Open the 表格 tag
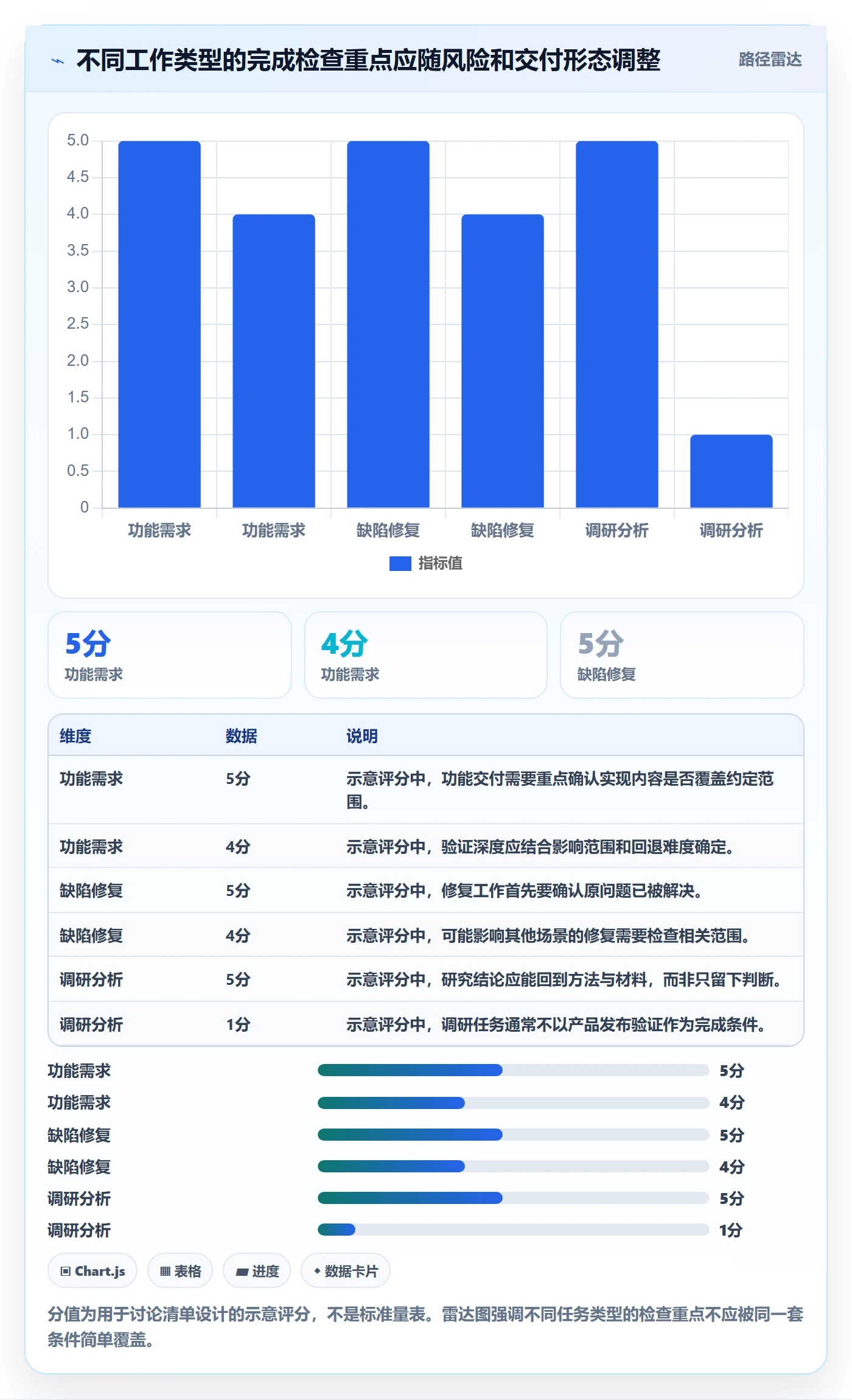852x1400 pixels. [x=180, y=1271]
